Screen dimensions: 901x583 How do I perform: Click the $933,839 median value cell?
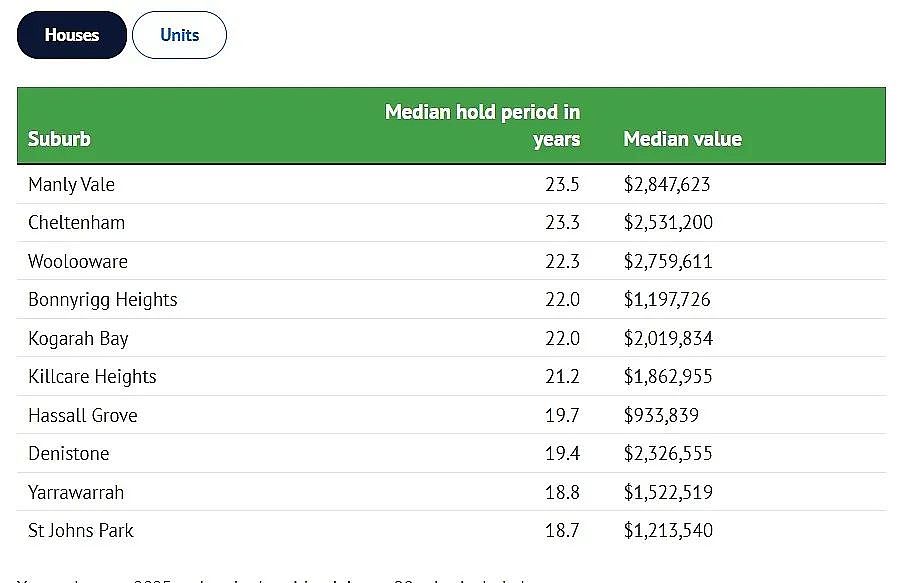(x=661, y=415)
